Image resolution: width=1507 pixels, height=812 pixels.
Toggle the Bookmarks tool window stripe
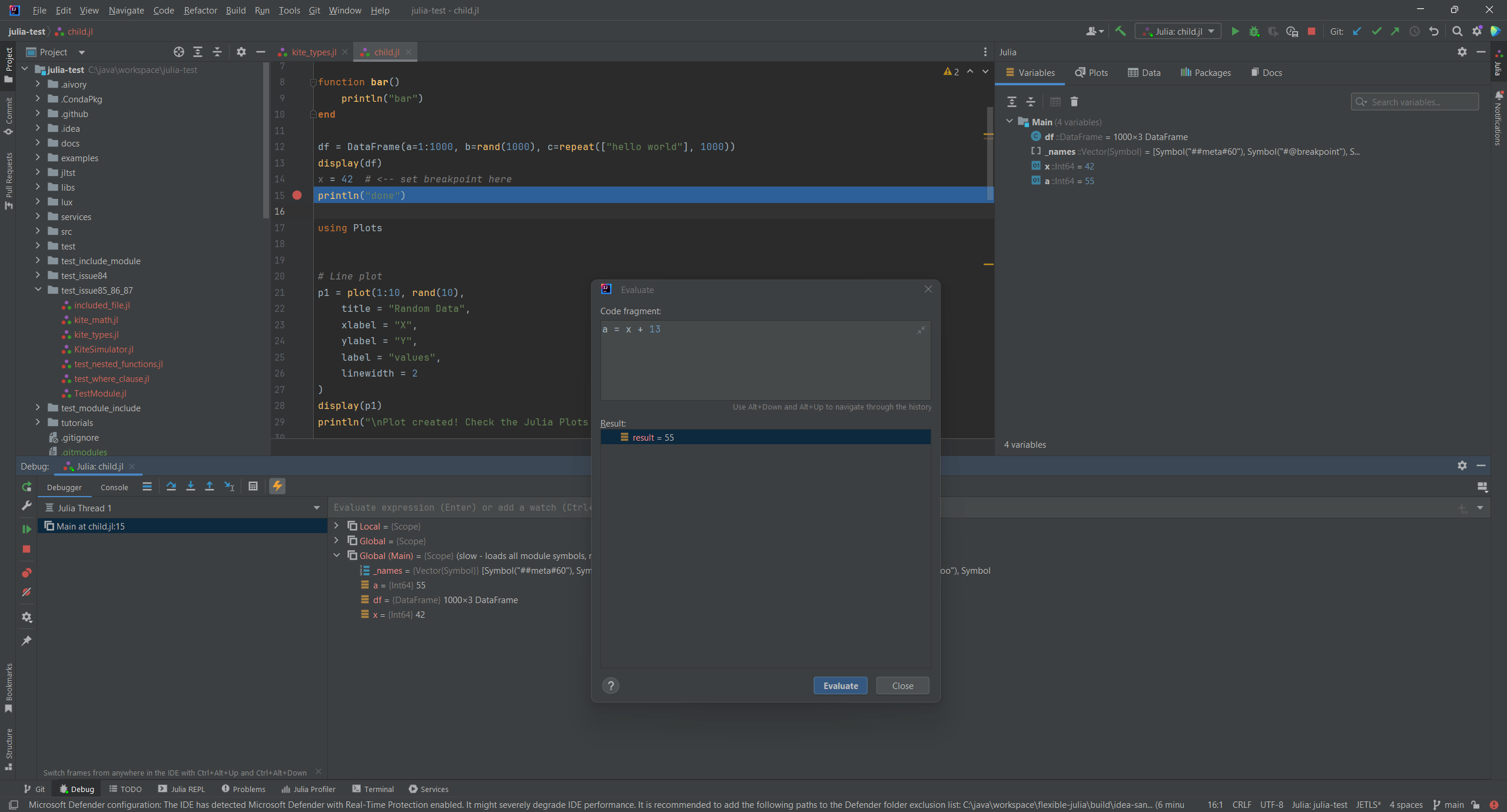pos(8,687)
